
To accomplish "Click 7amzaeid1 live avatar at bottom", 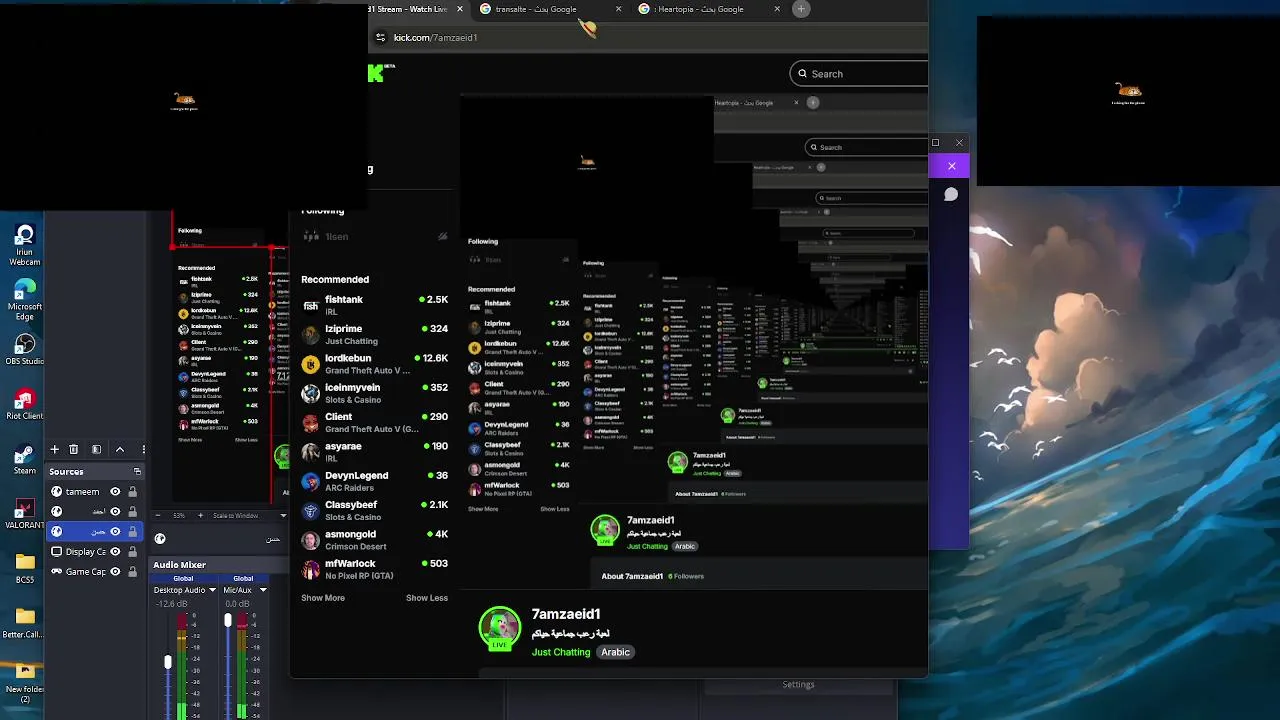I will (500, 628).
